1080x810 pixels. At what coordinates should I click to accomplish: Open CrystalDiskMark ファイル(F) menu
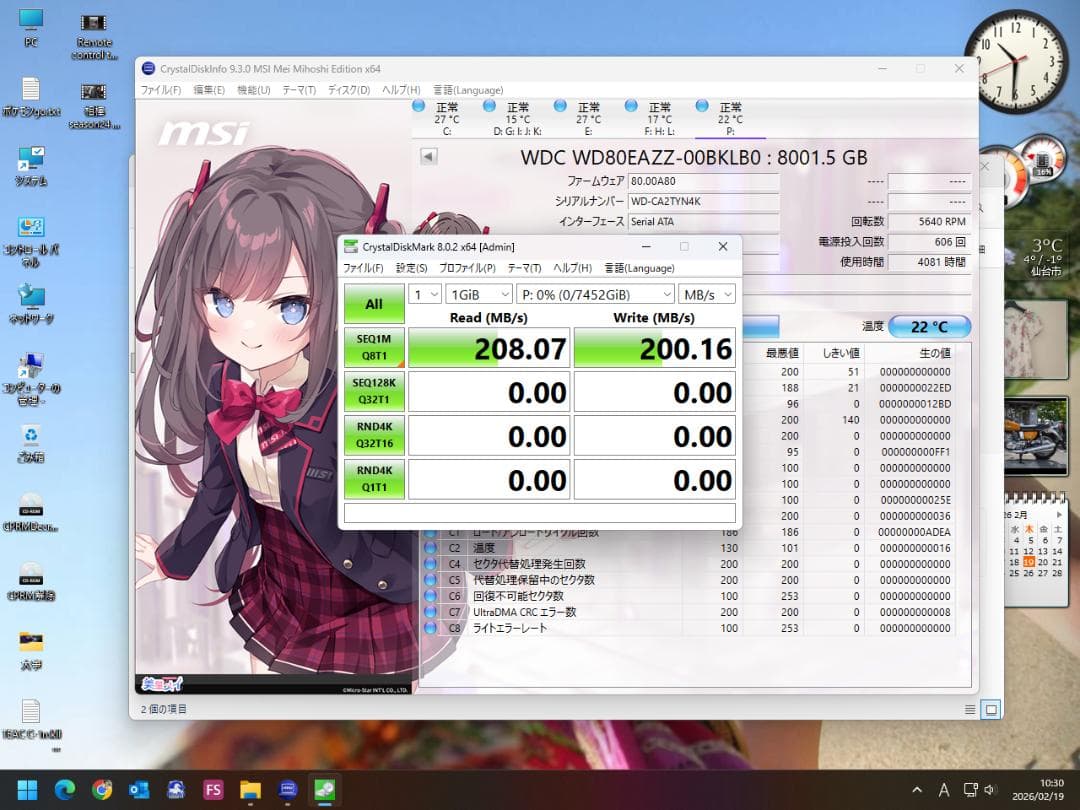(363, 268)
